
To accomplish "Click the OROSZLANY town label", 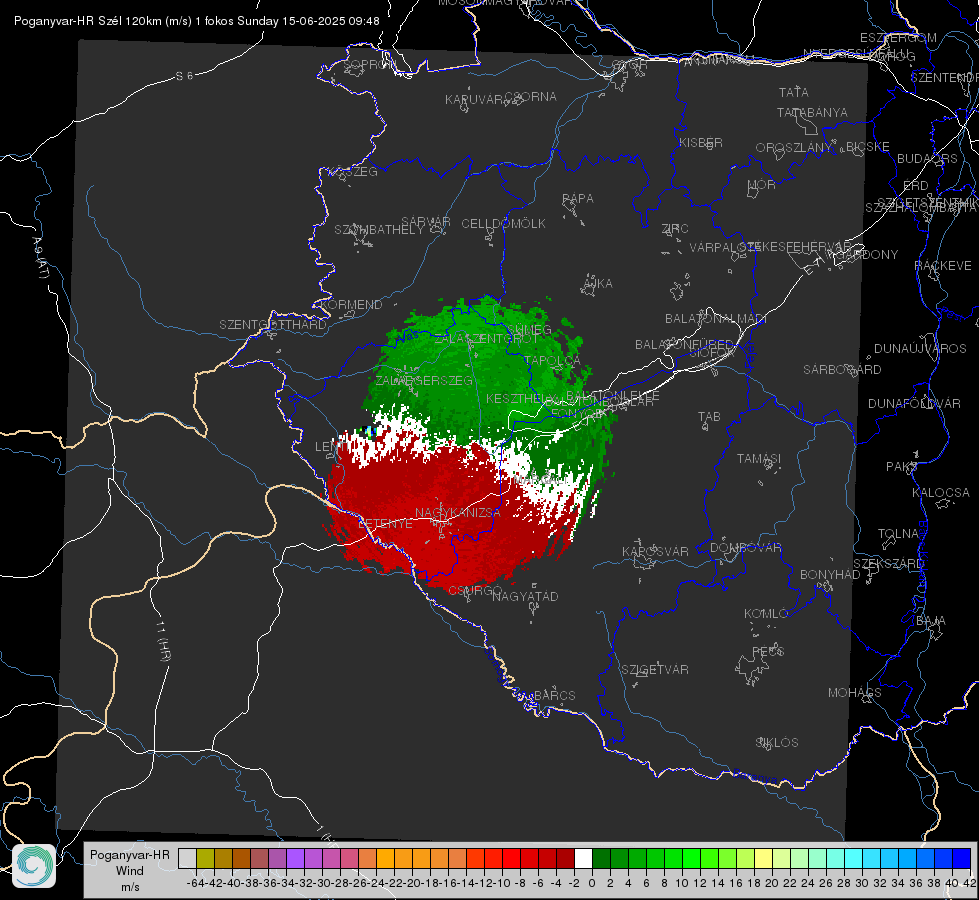I will 794,148.
